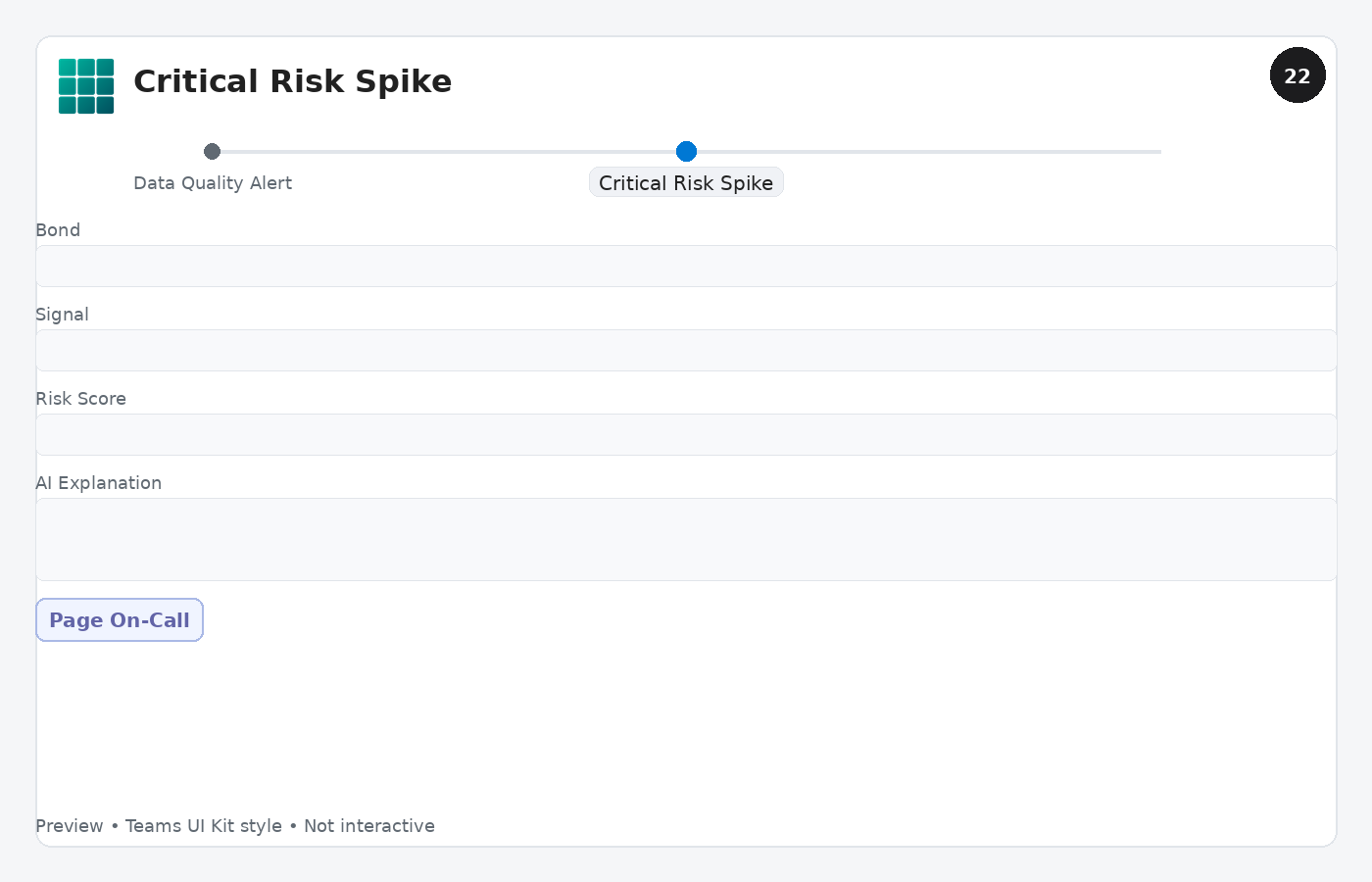Click the track between the two step dots
Image resolution: width=1372 pixels, height=882 pixels.
click(448, 152)
